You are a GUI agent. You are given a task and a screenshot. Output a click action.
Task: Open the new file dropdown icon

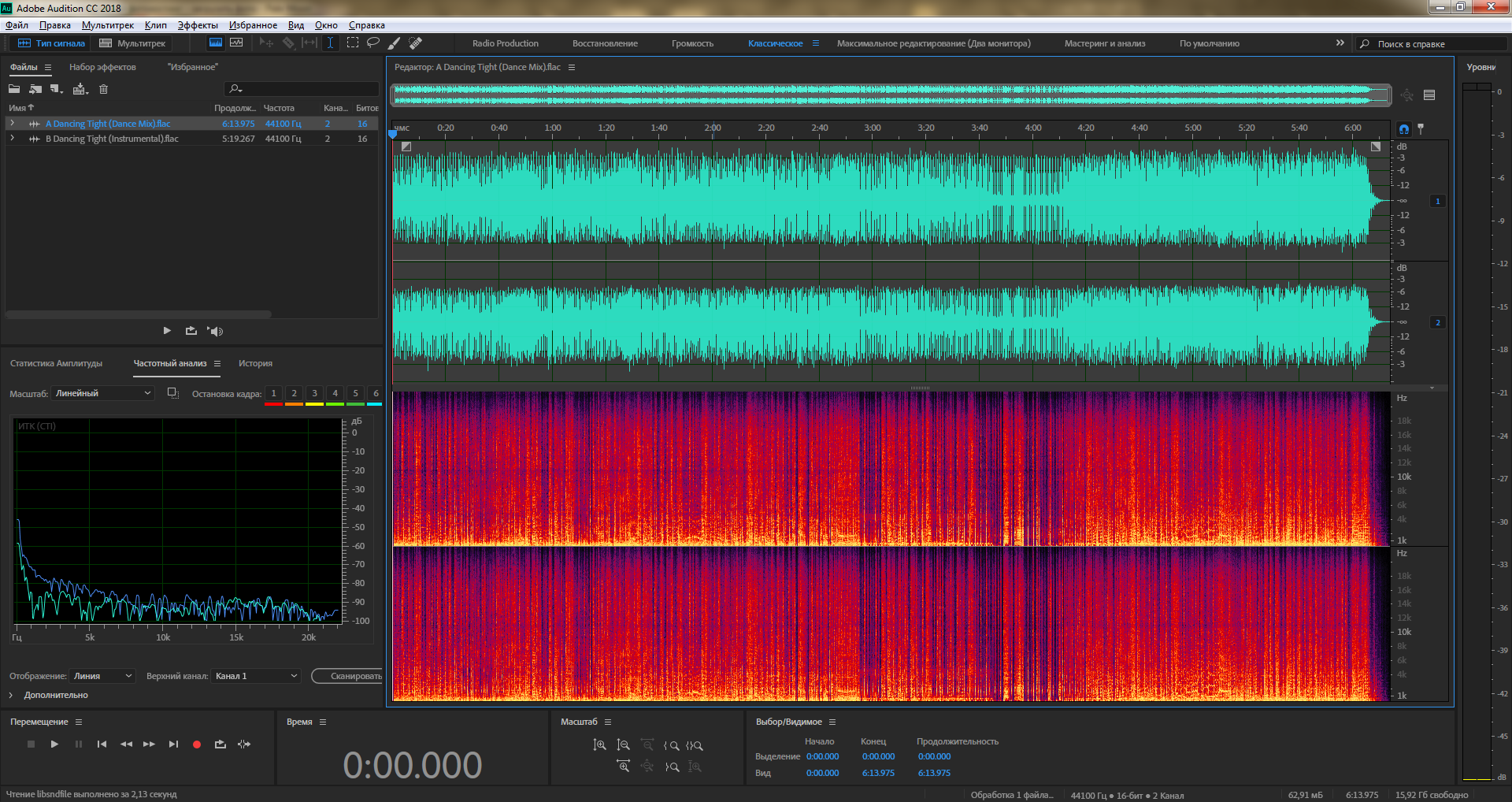coord(57,89)
